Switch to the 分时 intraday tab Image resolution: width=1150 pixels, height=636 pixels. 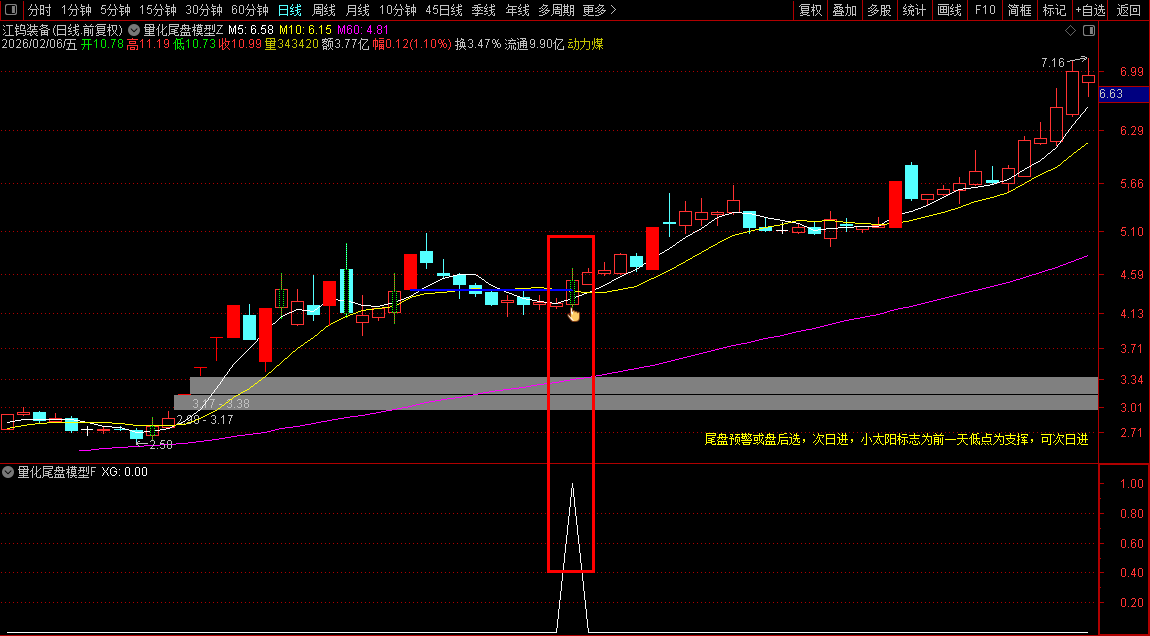pyautogui.click(x=40, y=10)
